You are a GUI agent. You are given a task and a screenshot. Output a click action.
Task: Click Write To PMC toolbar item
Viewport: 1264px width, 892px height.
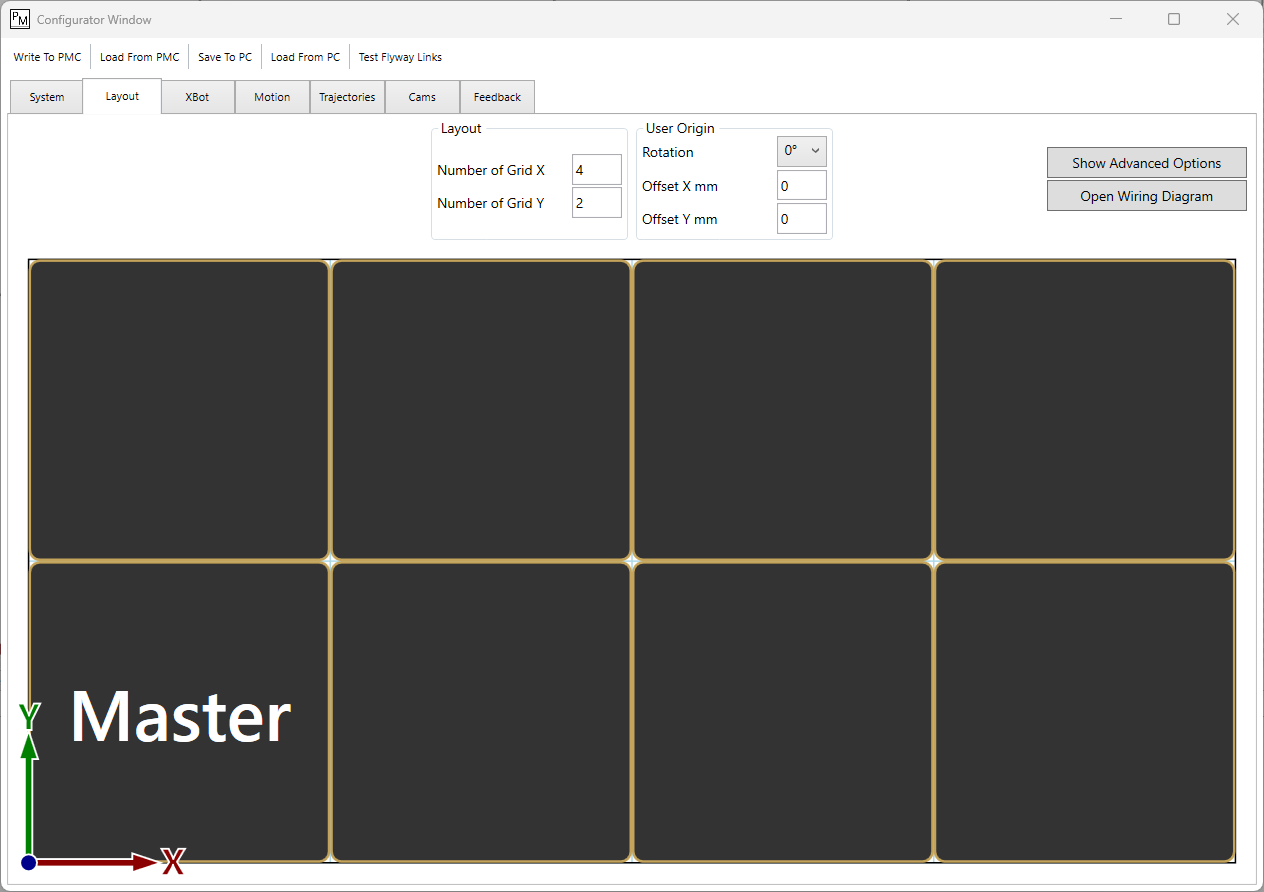(47, 57)
